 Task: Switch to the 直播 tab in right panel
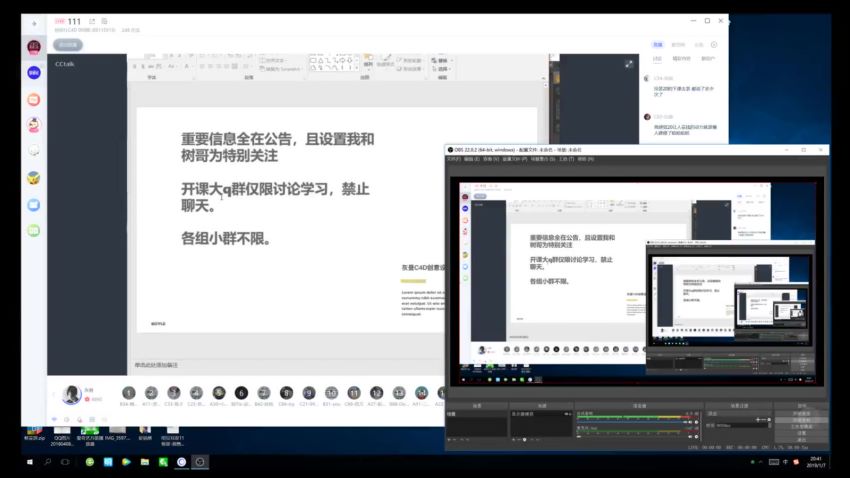pyautogui.click(x=658, y=44)
